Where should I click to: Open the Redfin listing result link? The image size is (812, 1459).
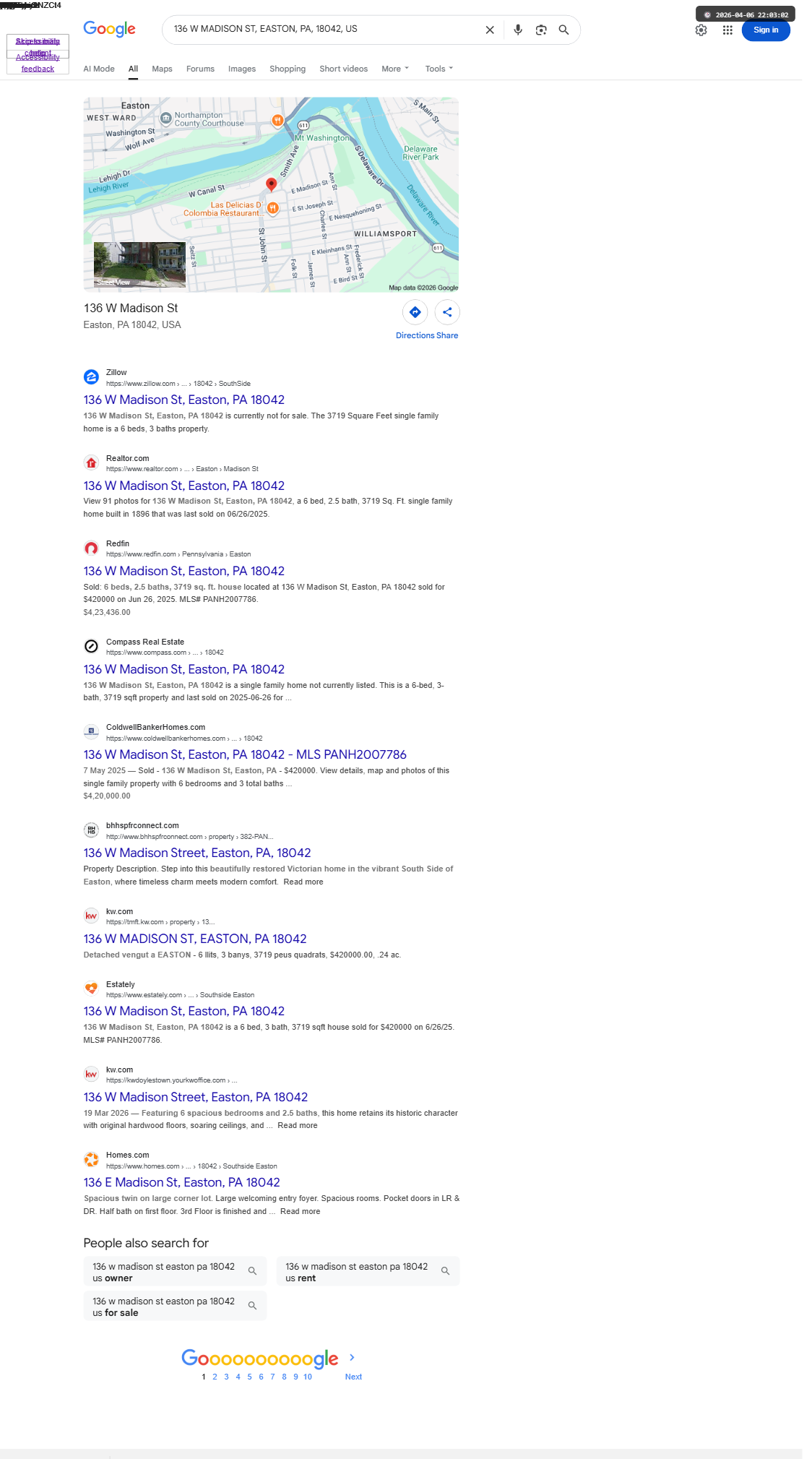pyautogui.click(x=184, y=571)
